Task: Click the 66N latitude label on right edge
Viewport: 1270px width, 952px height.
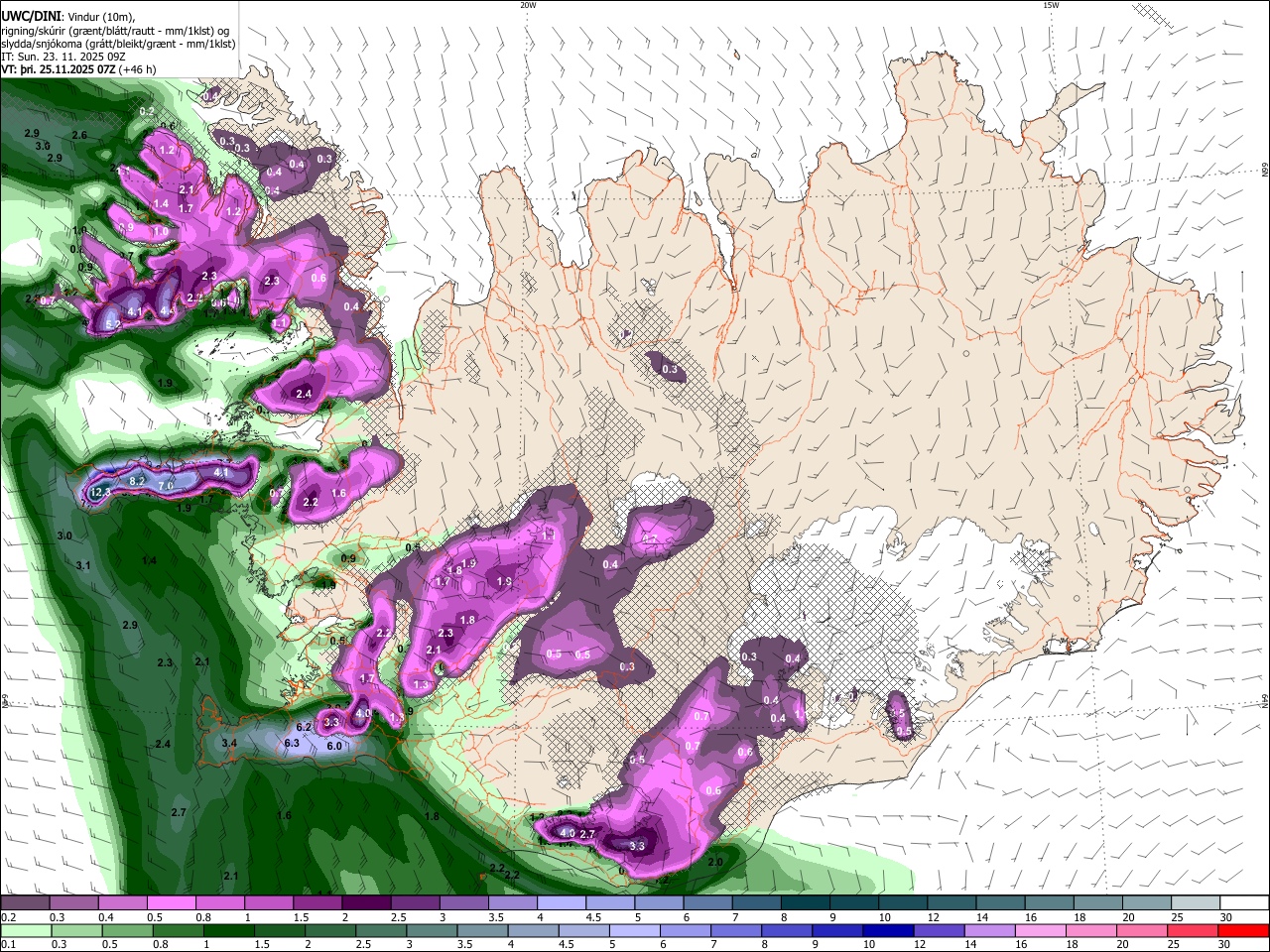Action: pos(1265,172)
